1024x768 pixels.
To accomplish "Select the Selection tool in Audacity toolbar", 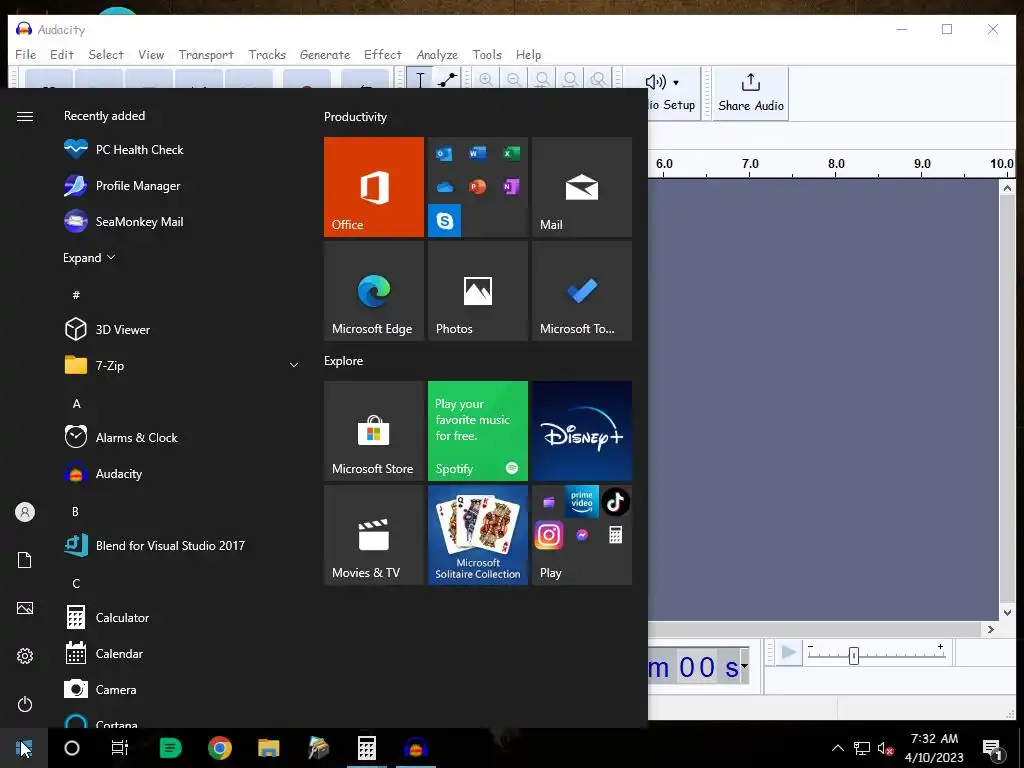I will click(420, 80).
